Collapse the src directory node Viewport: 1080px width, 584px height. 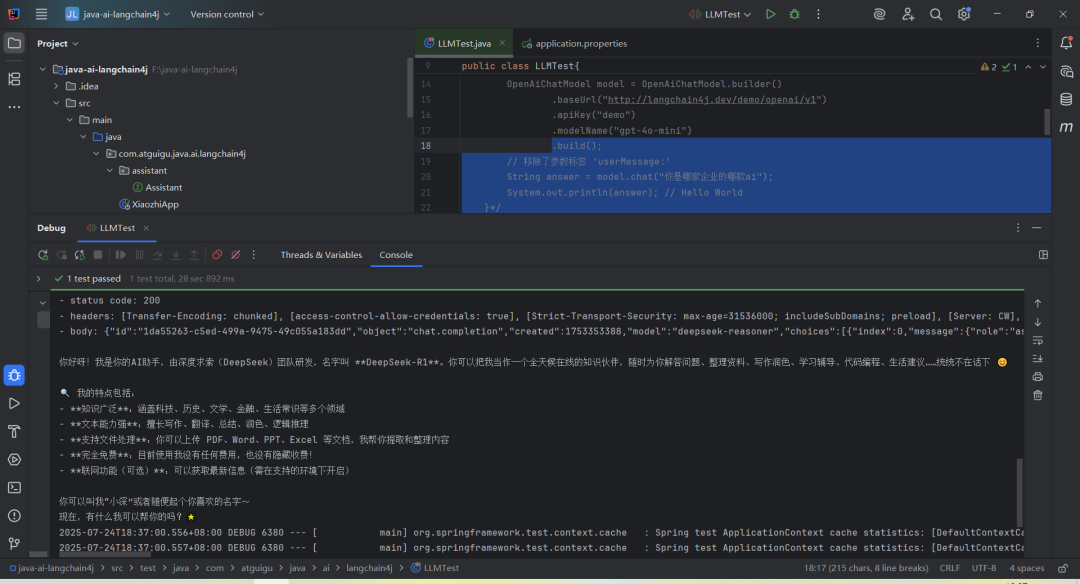point(57,103)
